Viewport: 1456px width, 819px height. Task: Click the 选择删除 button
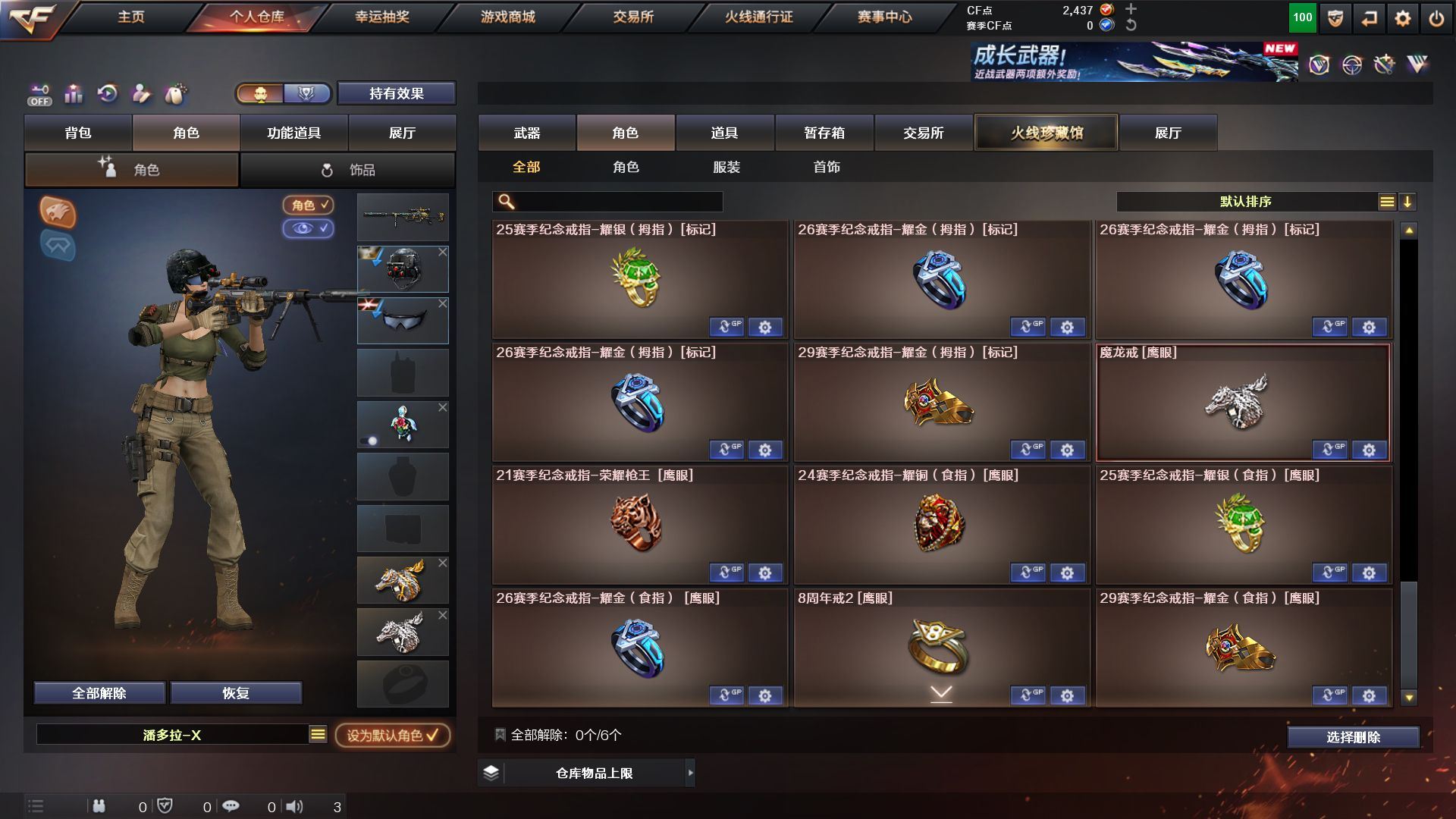[1353, 737]
